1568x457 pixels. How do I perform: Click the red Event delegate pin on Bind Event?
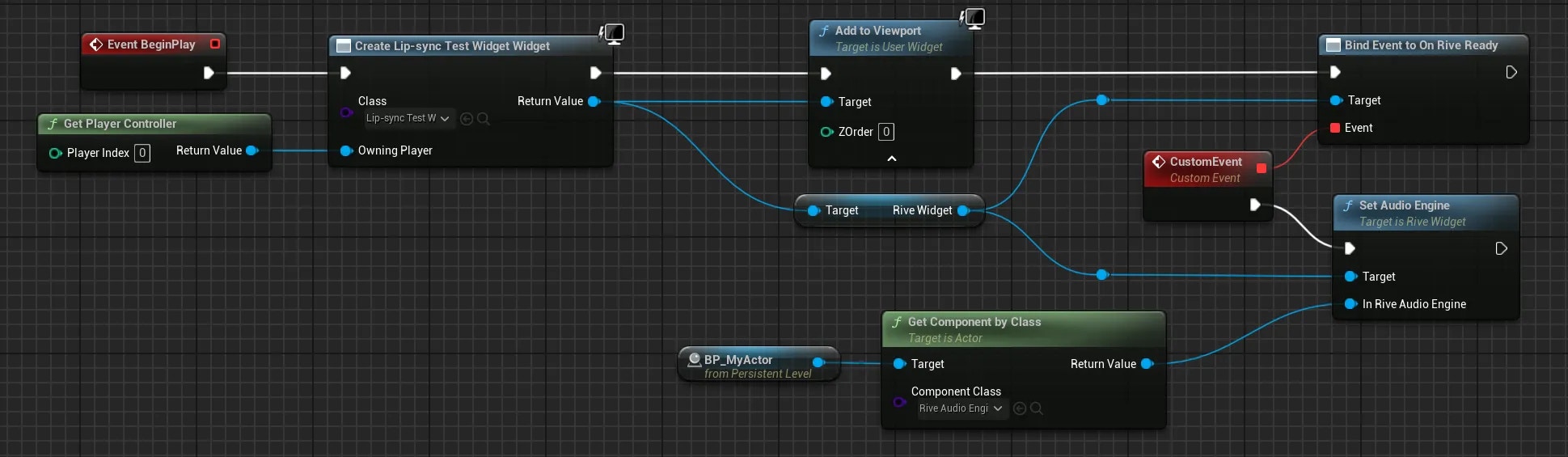1335,128
